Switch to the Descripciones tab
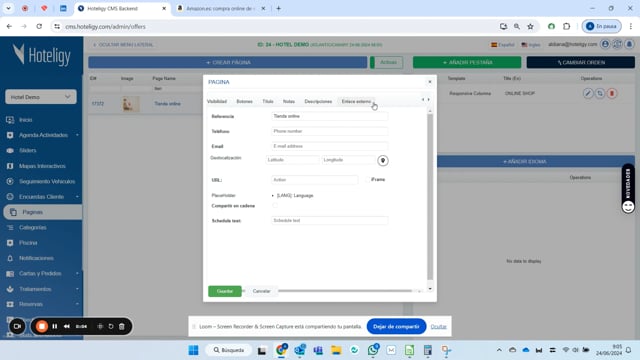The width and height of the screenshot is (640, 360). click(x=318, y=102)
